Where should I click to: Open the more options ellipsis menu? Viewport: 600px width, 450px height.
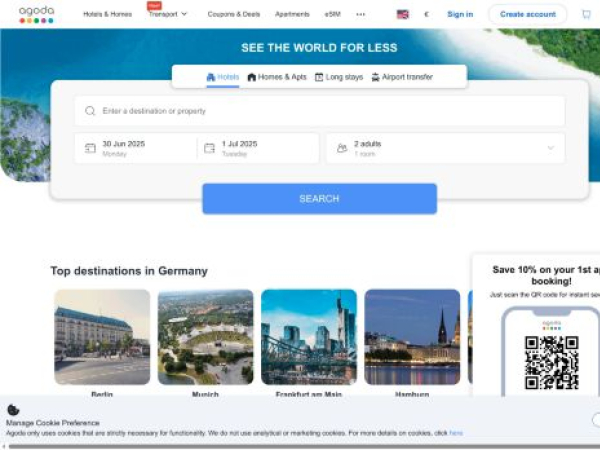click(360, 15)
